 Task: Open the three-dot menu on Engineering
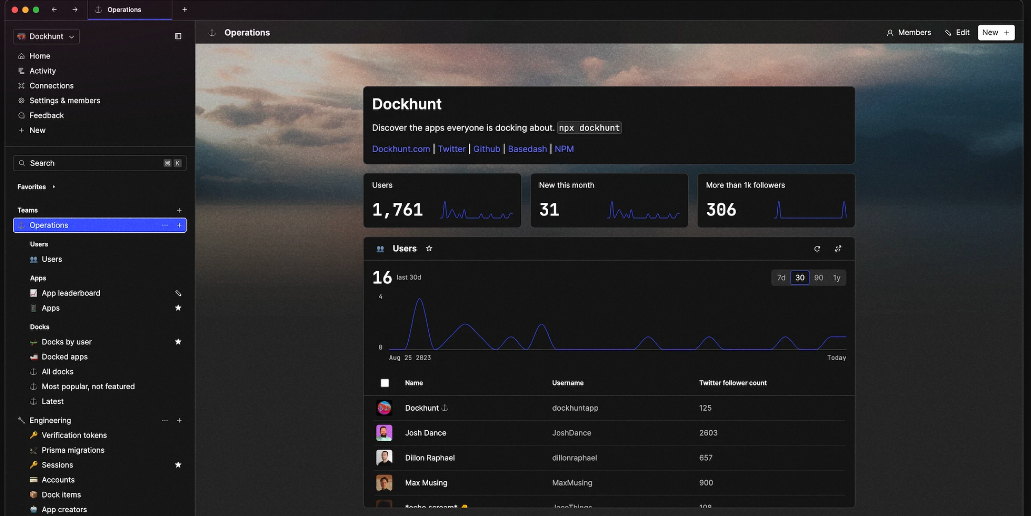pos(165,421)
